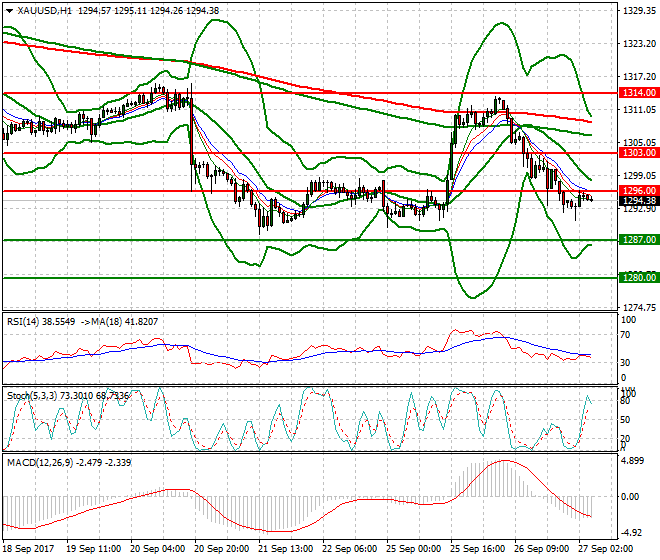The width and height of the screenshot is (660, 560).
Task: Click the 30 level on RSI scale
Action: [625, 363]
